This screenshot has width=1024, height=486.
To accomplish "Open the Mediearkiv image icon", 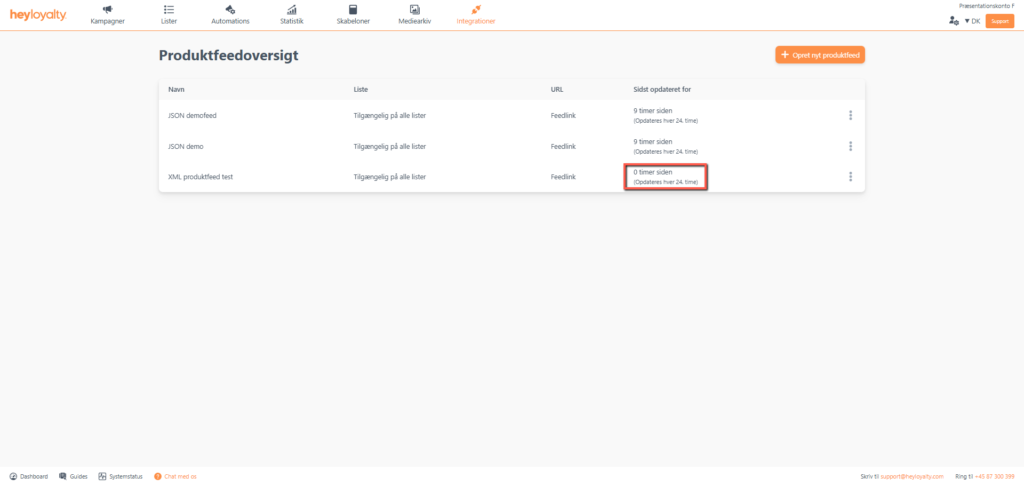I will click(x=414, y=9).
